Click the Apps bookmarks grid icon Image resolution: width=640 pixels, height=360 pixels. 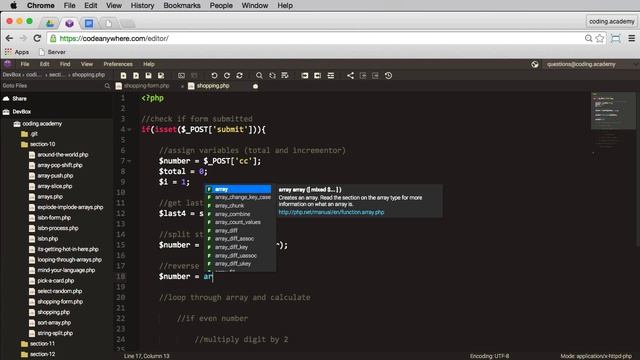coord(8,52)
